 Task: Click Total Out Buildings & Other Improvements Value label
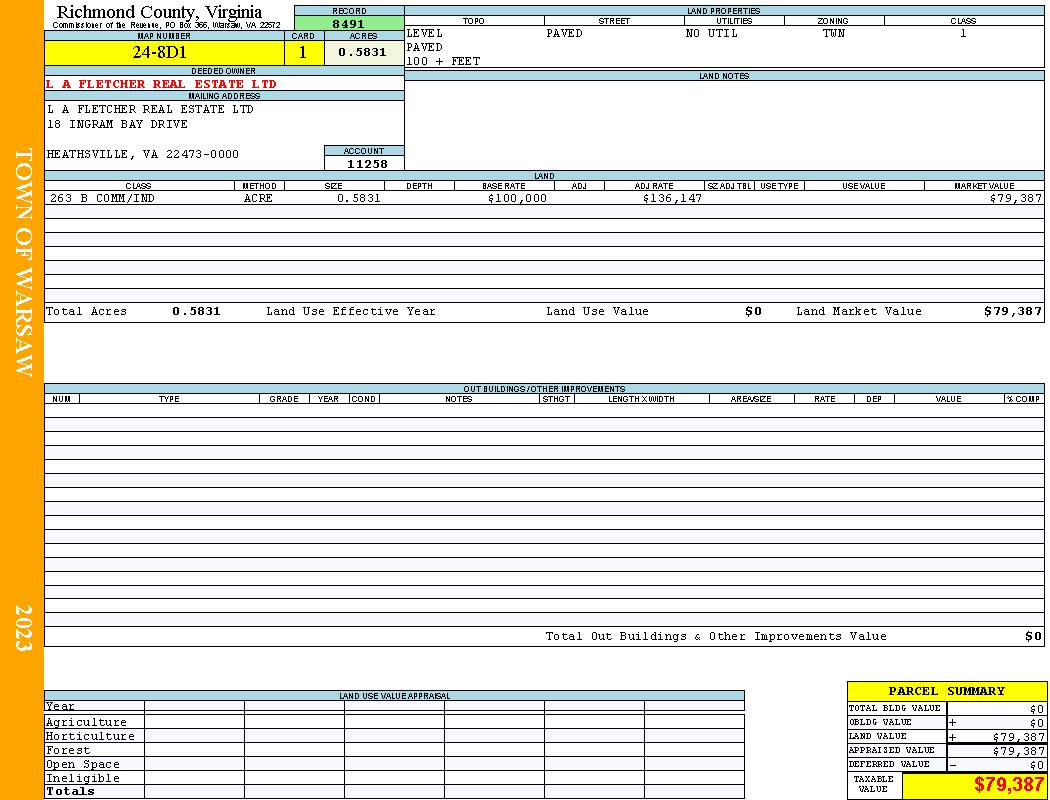[716, 637]
